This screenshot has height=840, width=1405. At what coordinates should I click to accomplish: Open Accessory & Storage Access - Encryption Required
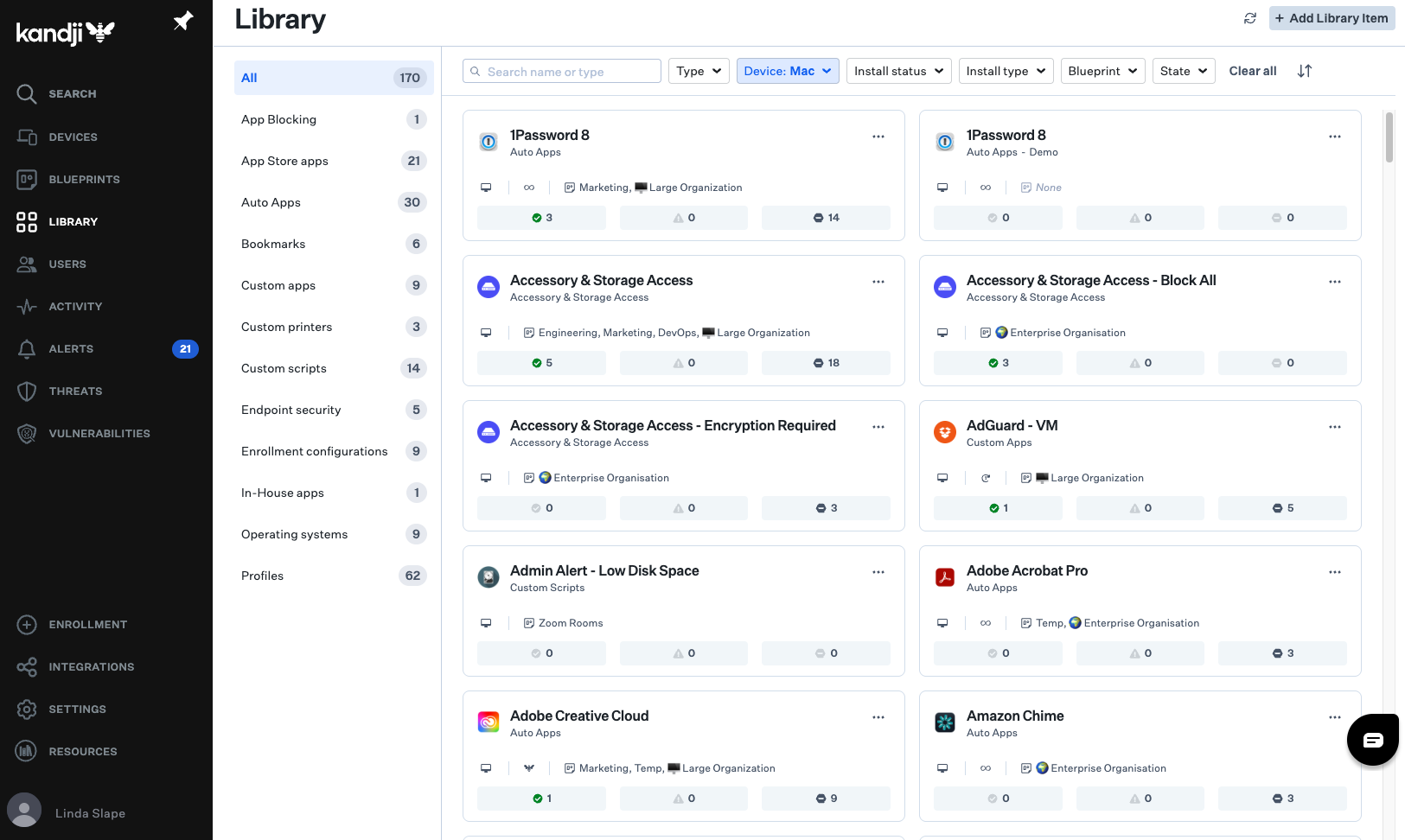tap(673, 425)
